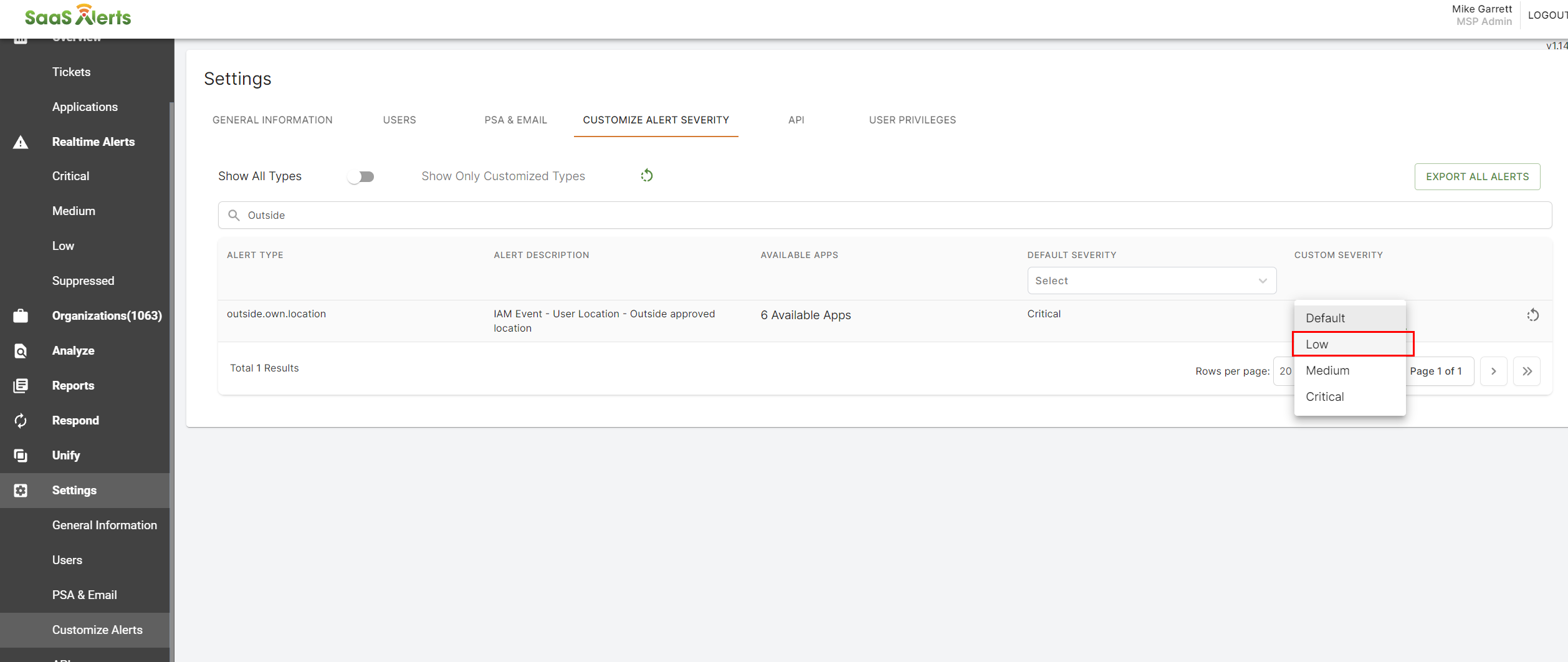Click the search magnifier icon in filter box
Screen dimensions: 1568x662
point(234,215)
